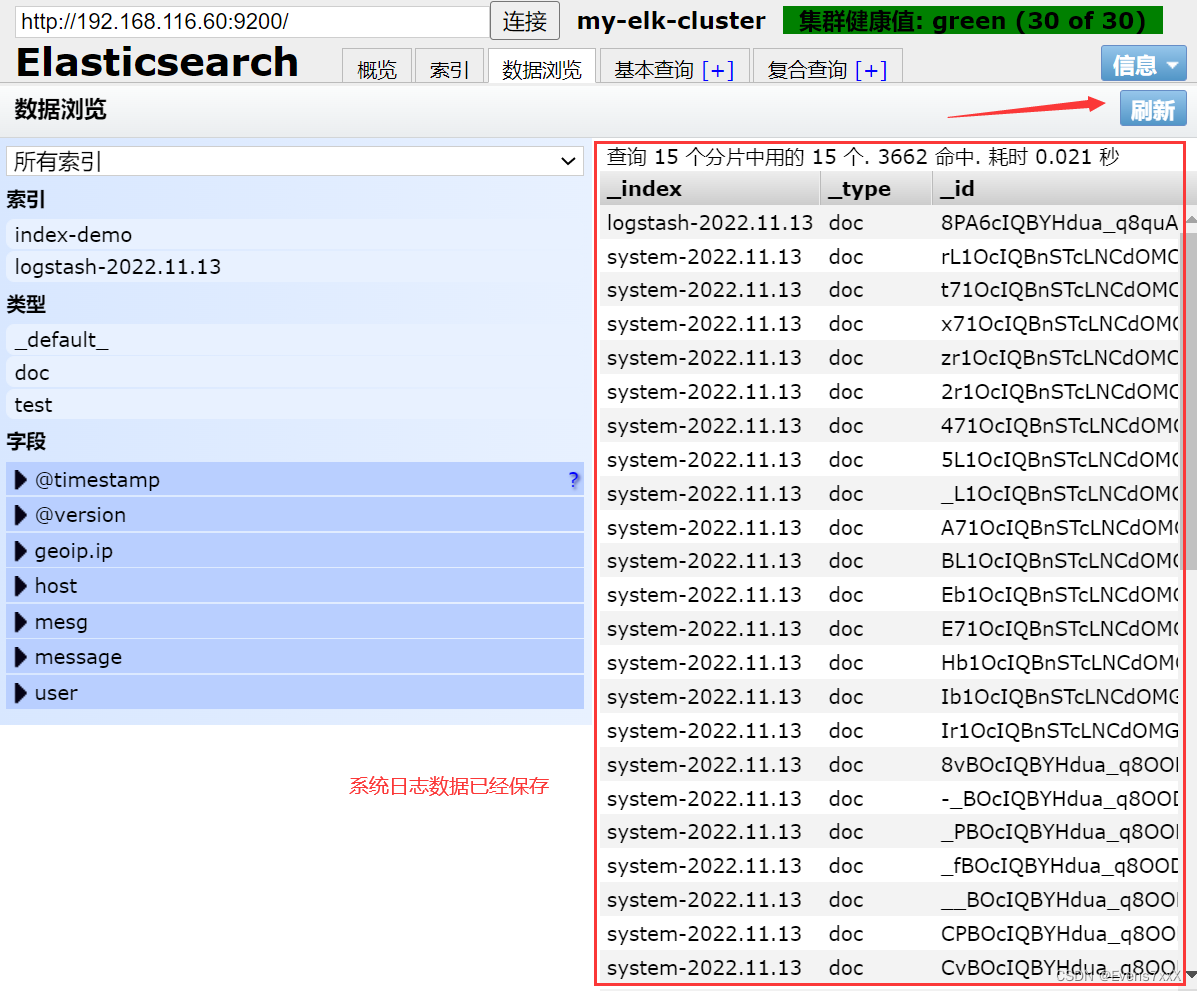Open the row with id __BOcIQBYHdua_q8OO

(889, 899)
